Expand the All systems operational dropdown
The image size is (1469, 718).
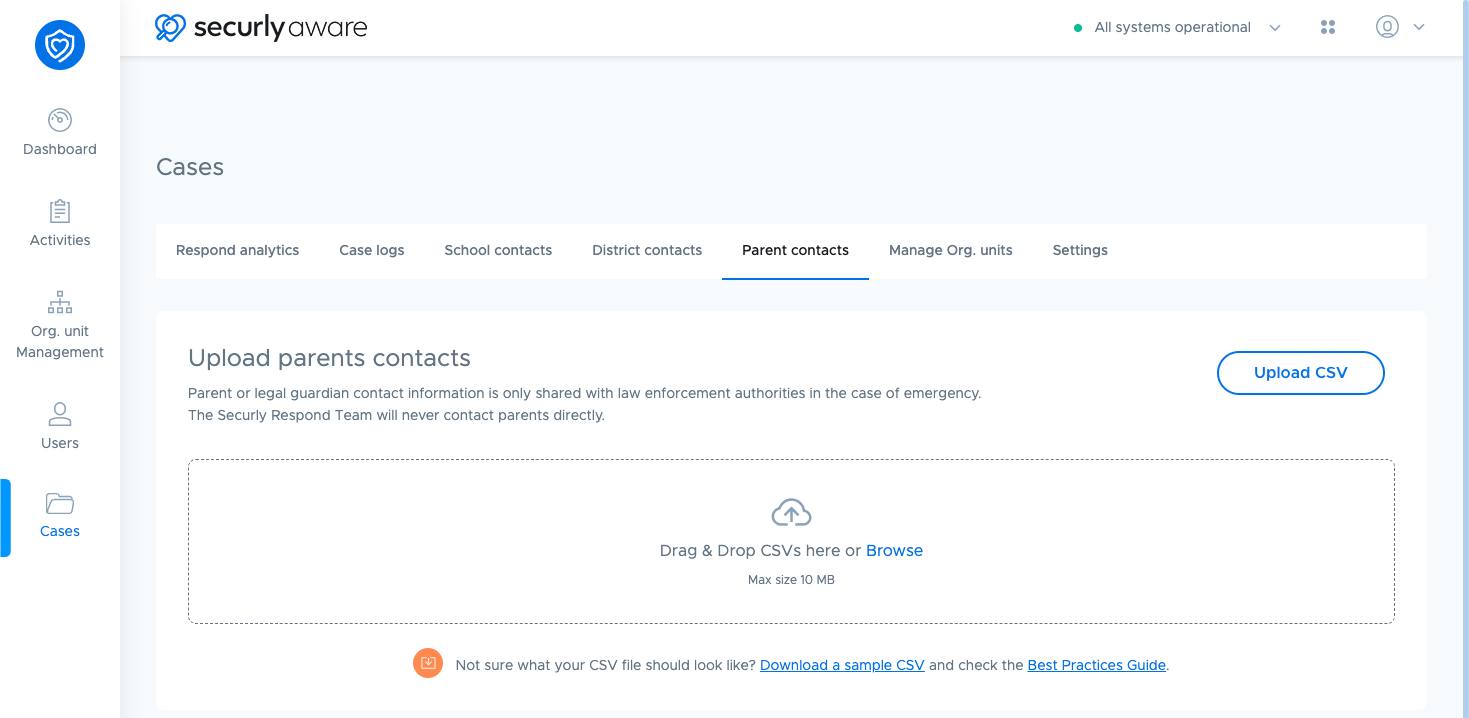[1177, 28]
